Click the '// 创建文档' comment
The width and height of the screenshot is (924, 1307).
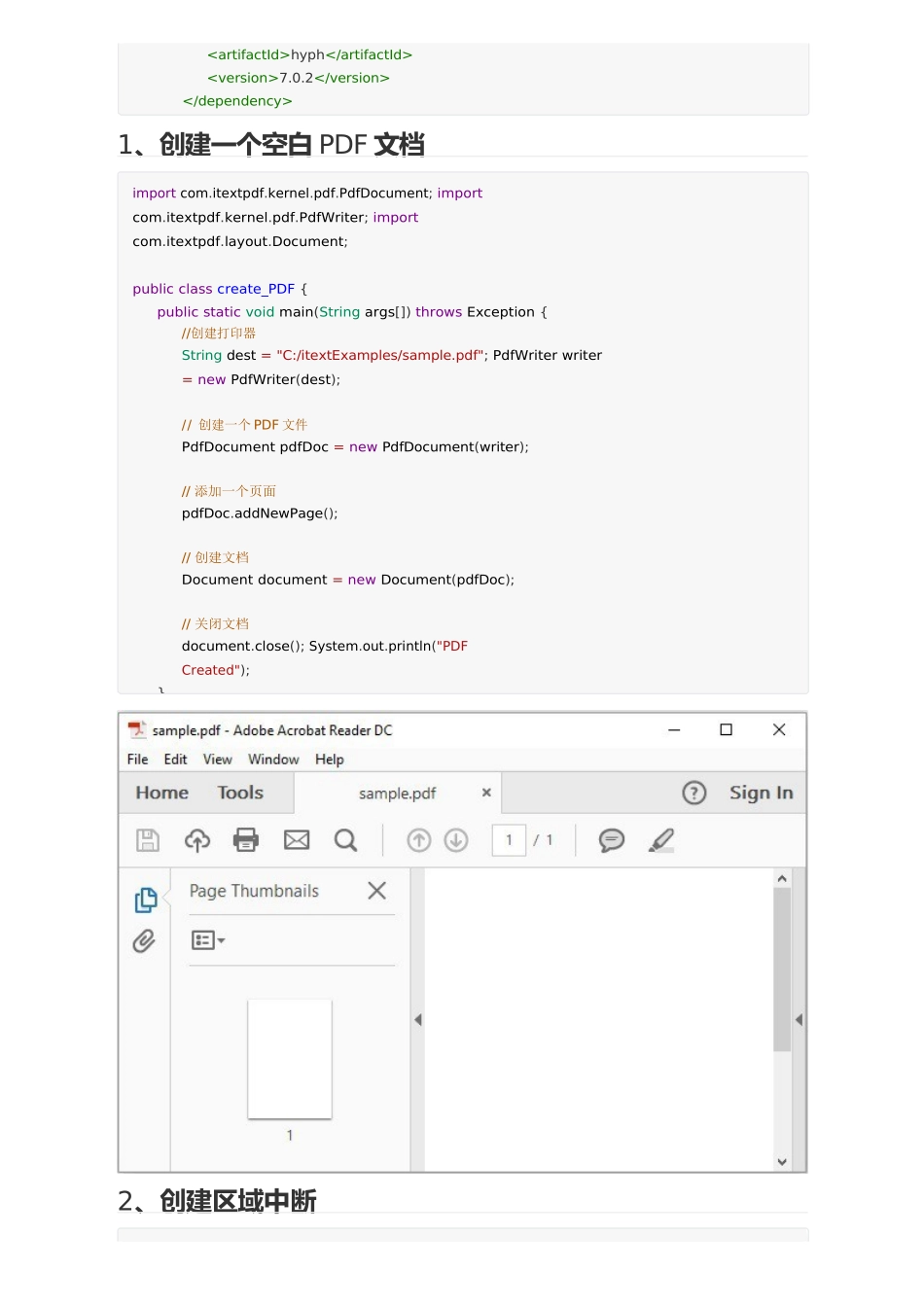coord(215,557)
